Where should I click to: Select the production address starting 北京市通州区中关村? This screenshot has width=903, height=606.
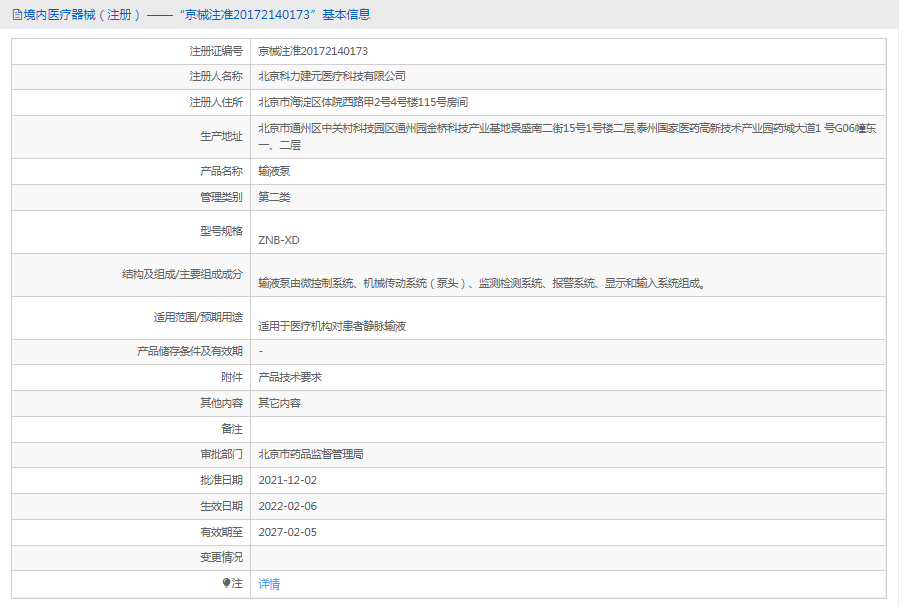pyautogui.click(x=567, y=137)
